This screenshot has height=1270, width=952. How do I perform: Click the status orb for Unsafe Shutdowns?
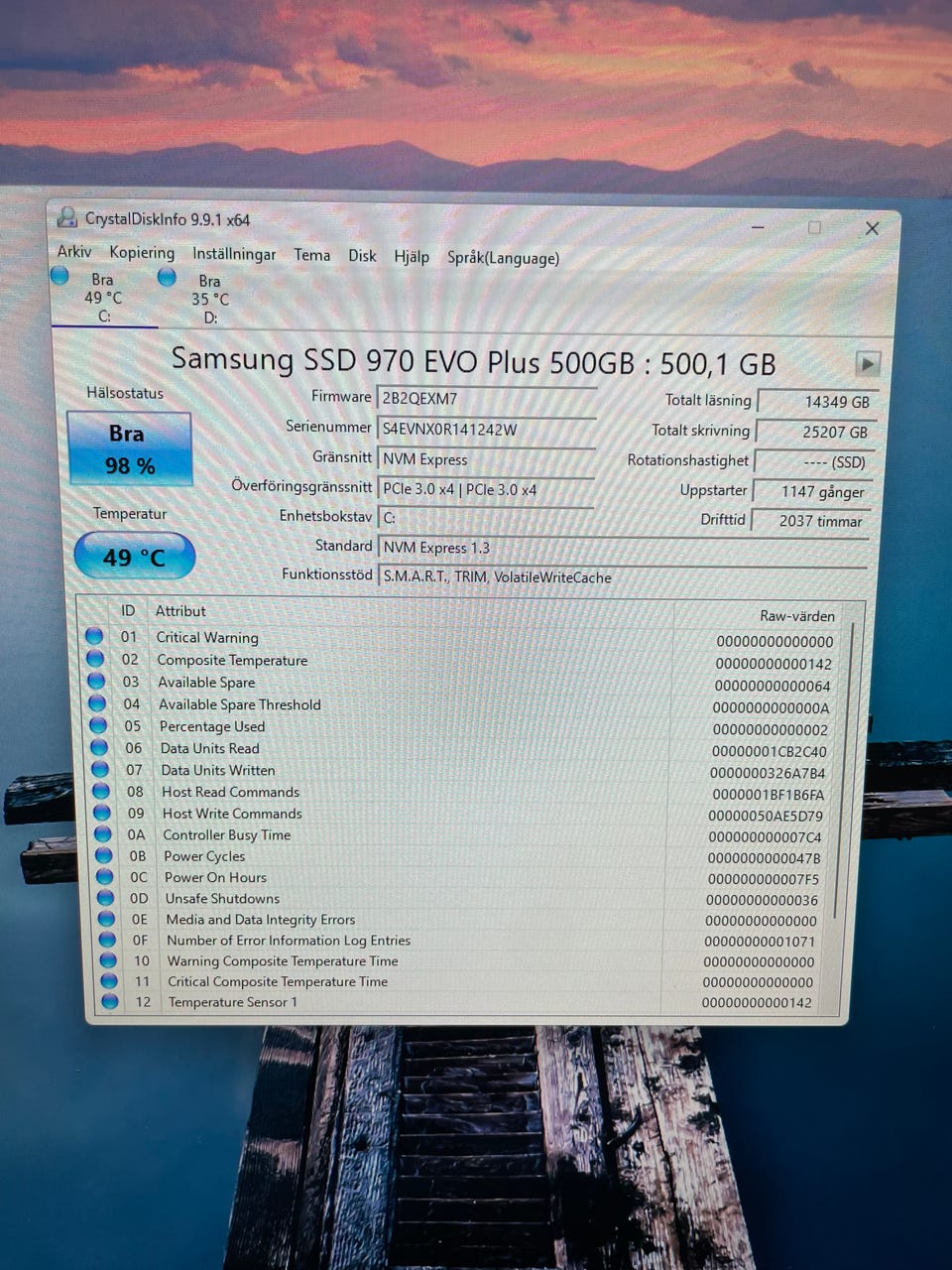(106, 898)
